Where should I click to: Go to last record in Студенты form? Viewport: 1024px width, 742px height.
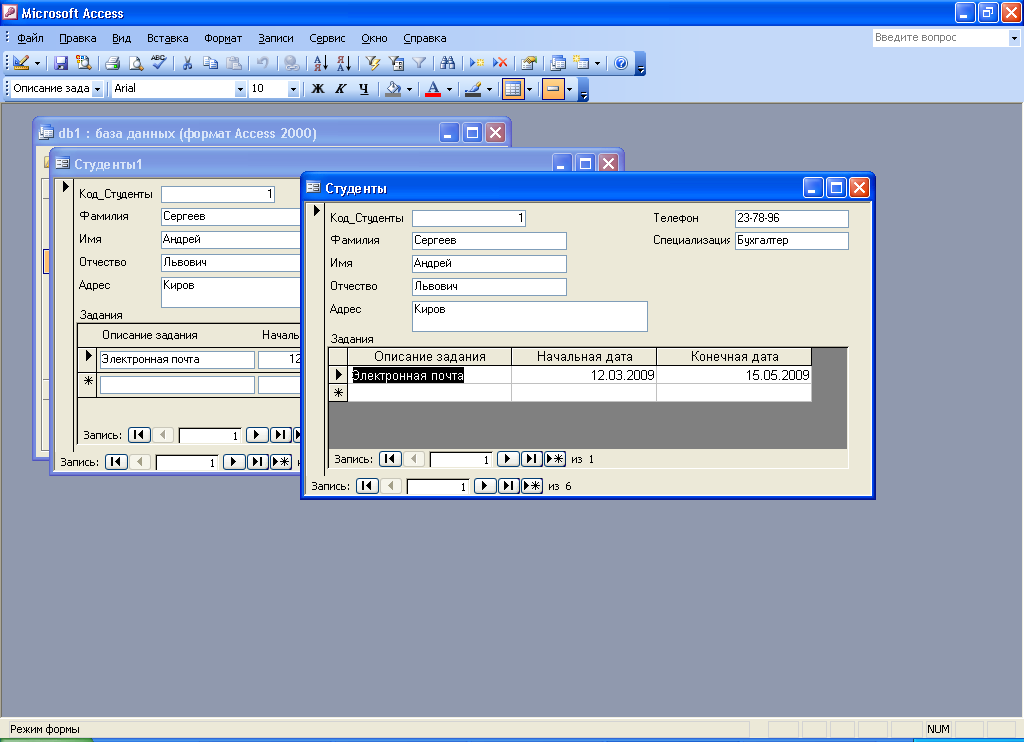coord(508,486)
